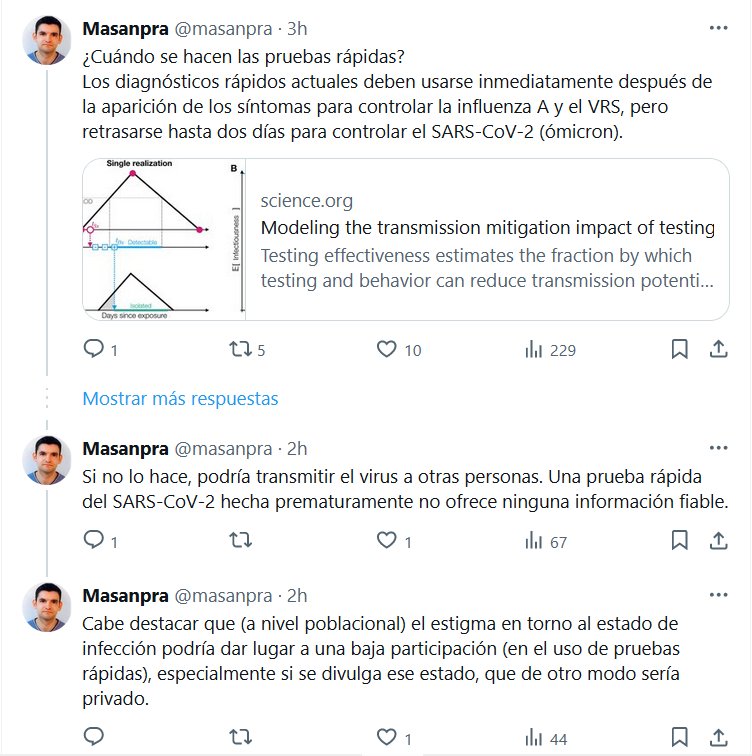Open more options on second tweet

pos(718,448)
